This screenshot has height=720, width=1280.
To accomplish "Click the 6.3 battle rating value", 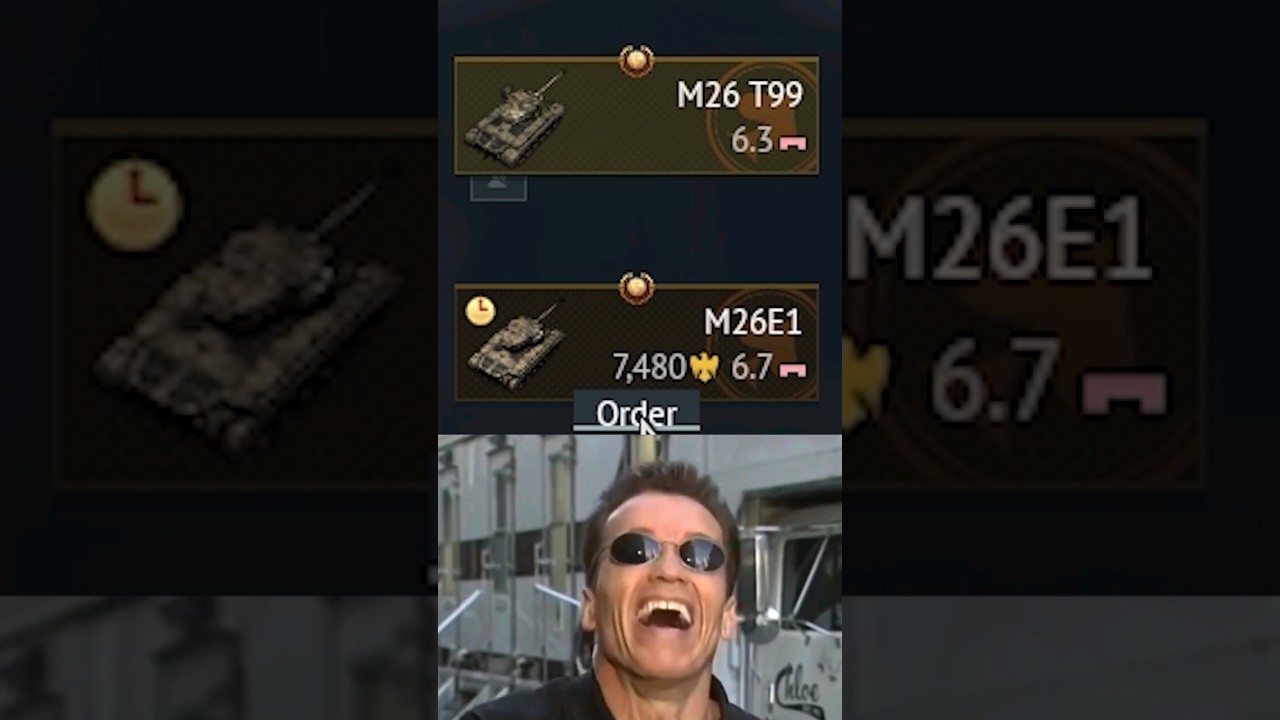I will click(751, 141).
